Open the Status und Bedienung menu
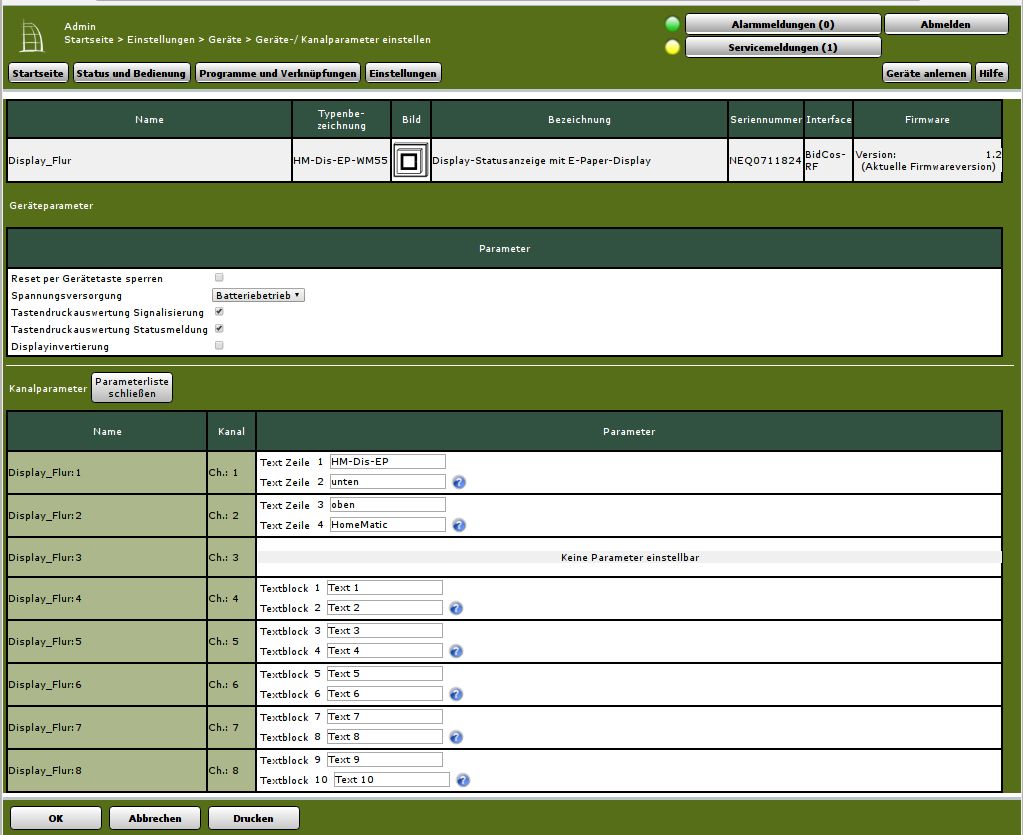The image size is (1023, 835). 131,73
